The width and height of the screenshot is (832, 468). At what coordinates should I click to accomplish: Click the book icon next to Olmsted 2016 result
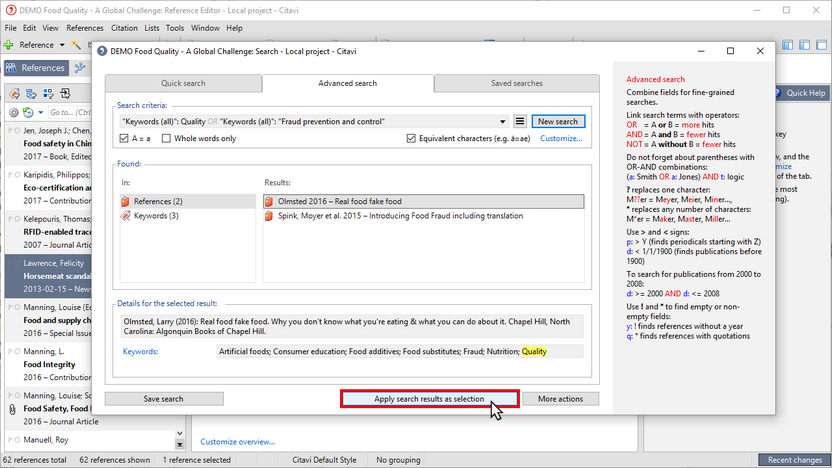(x=269, y=202)
